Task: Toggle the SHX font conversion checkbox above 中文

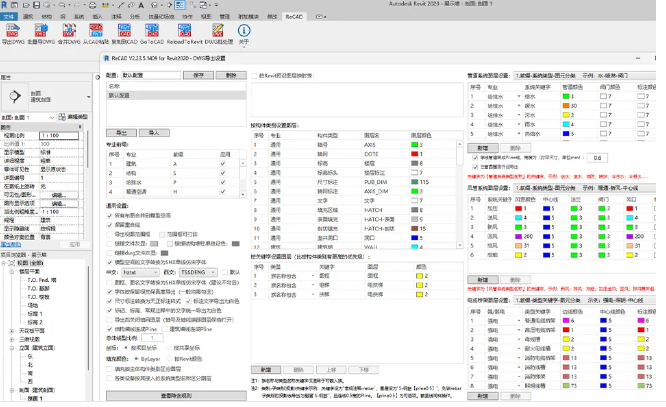Action: (x=110, y=262)
